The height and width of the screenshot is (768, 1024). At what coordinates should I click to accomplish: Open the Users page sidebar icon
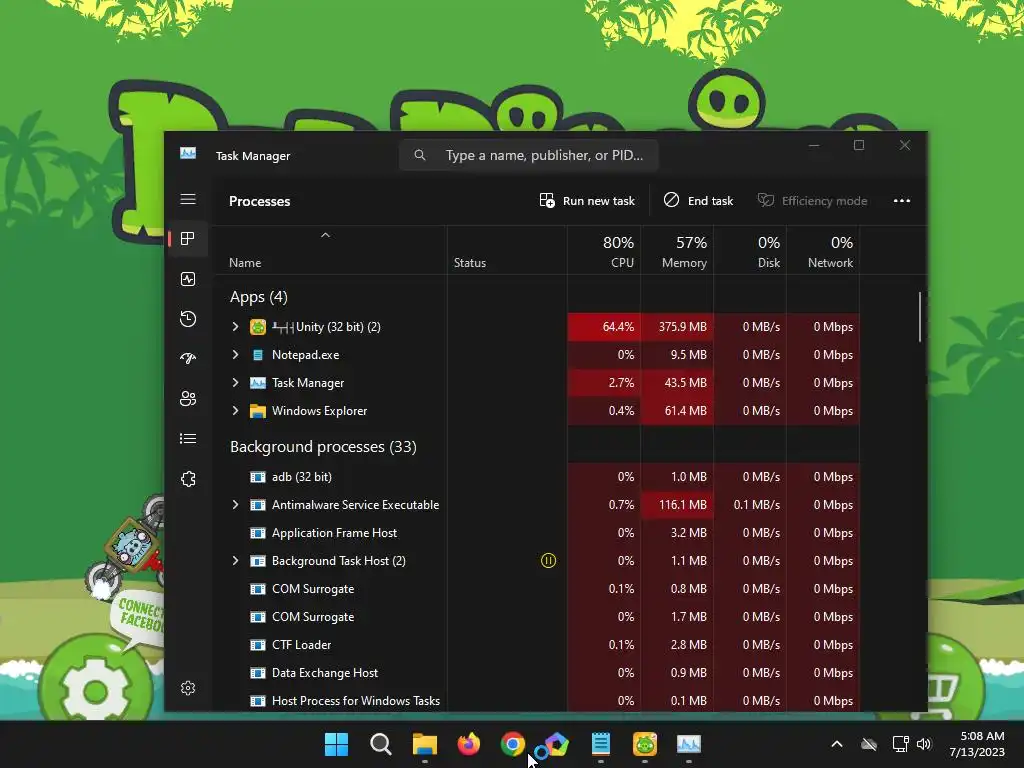coord(188,398)
